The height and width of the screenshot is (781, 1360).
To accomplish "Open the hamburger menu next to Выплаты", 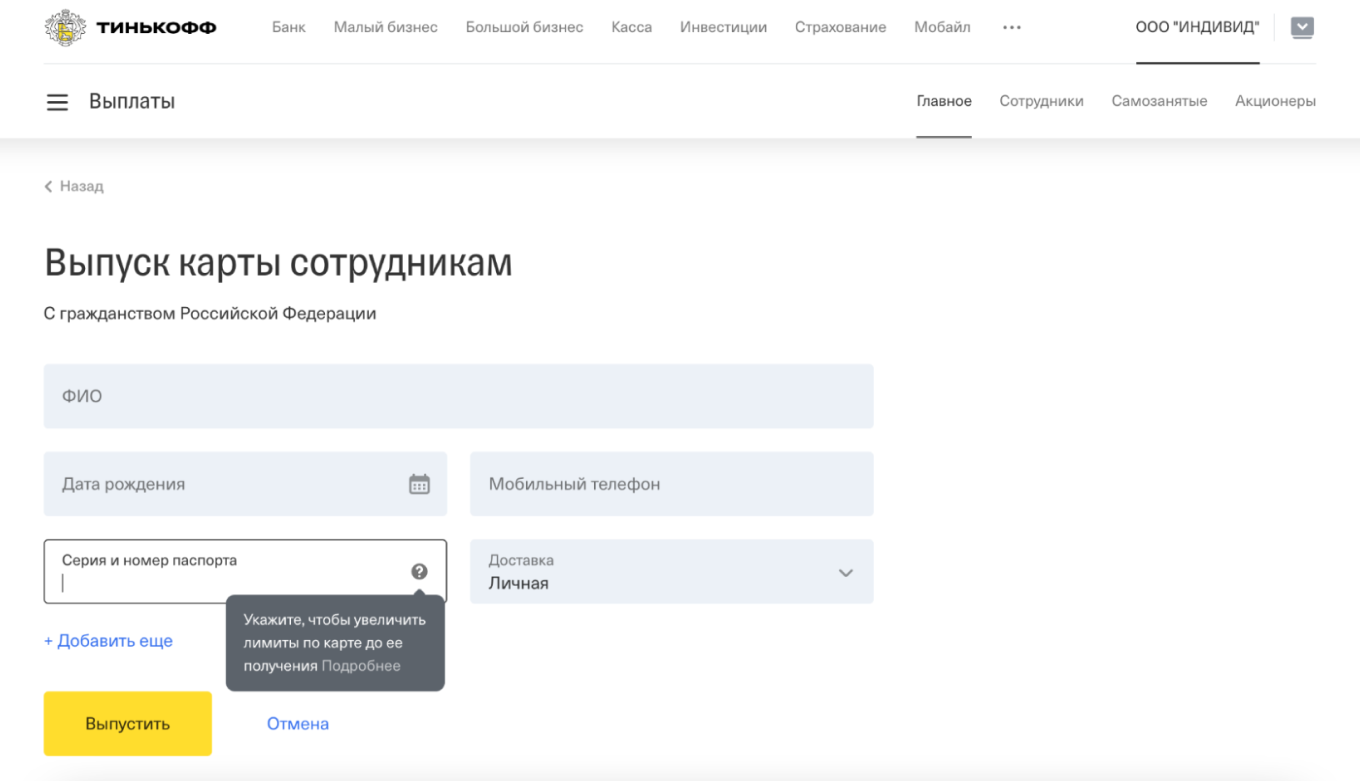I will click(x=57, y=101).
